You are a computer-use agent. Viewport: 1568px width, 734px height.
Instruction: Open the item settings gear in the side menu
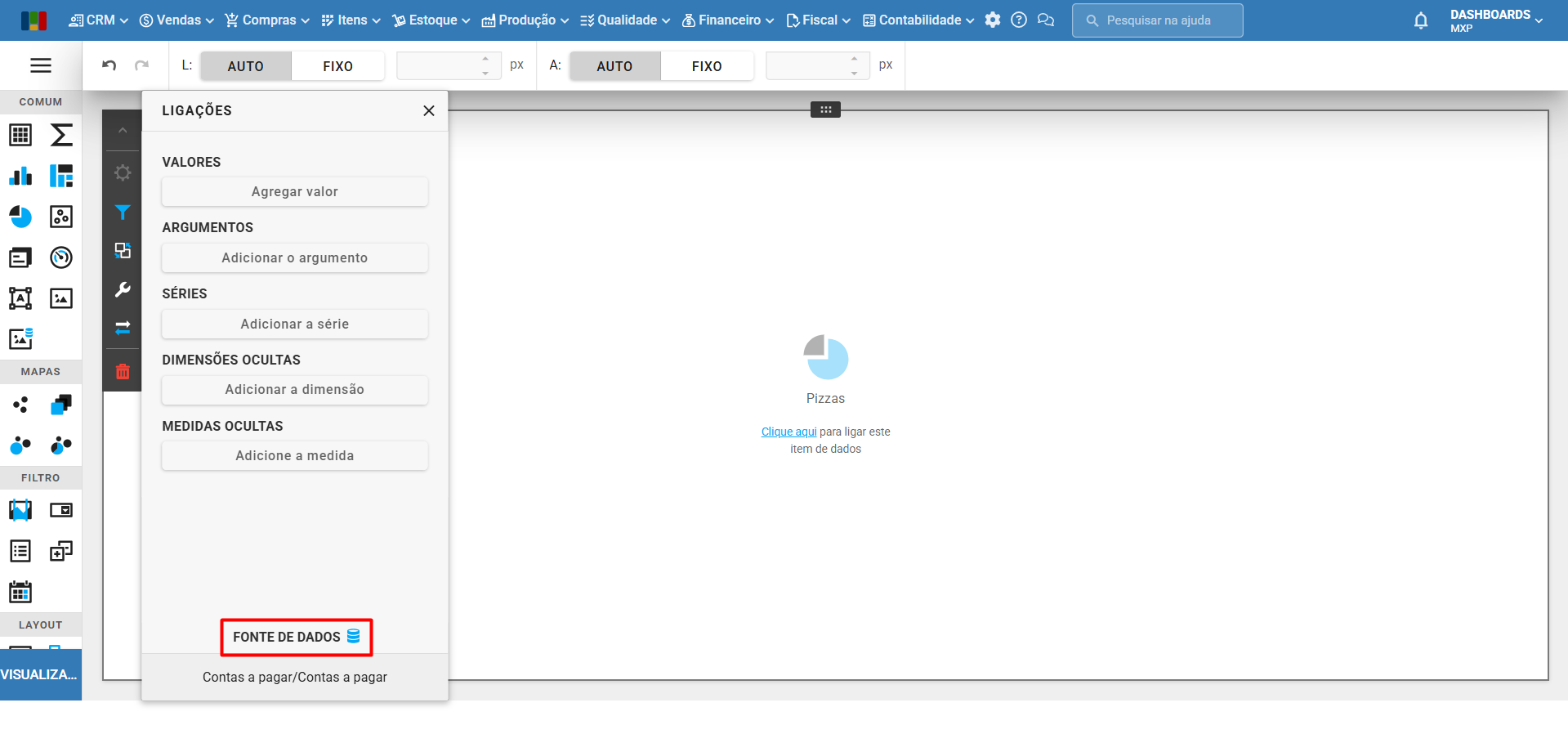123,172
